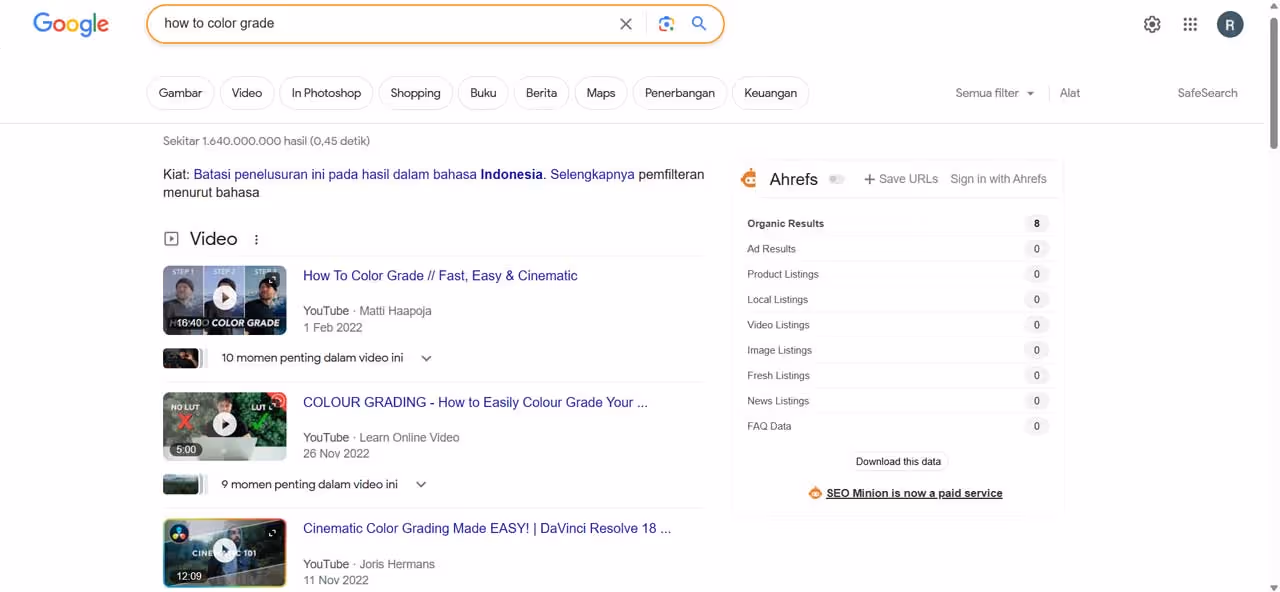Open SEO Minion is now a paid service link
This screenshot has height=592, width=1280.
914,493
